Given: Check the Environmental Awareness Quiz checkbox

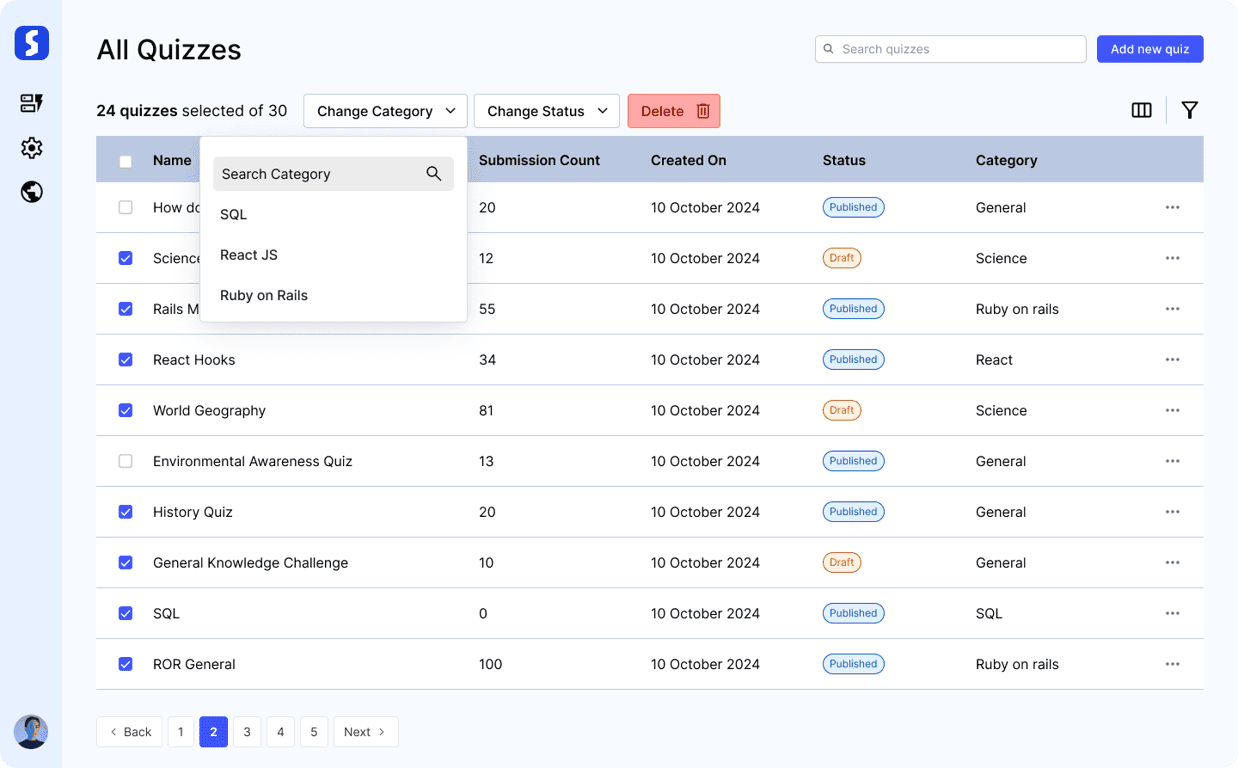Looking at the screenshot, I should 125,461.
